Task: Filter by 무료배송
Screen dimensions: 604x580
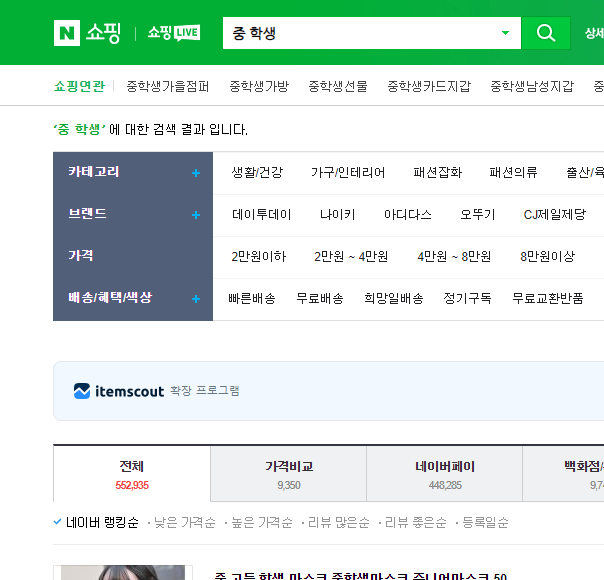Action: 320,298
